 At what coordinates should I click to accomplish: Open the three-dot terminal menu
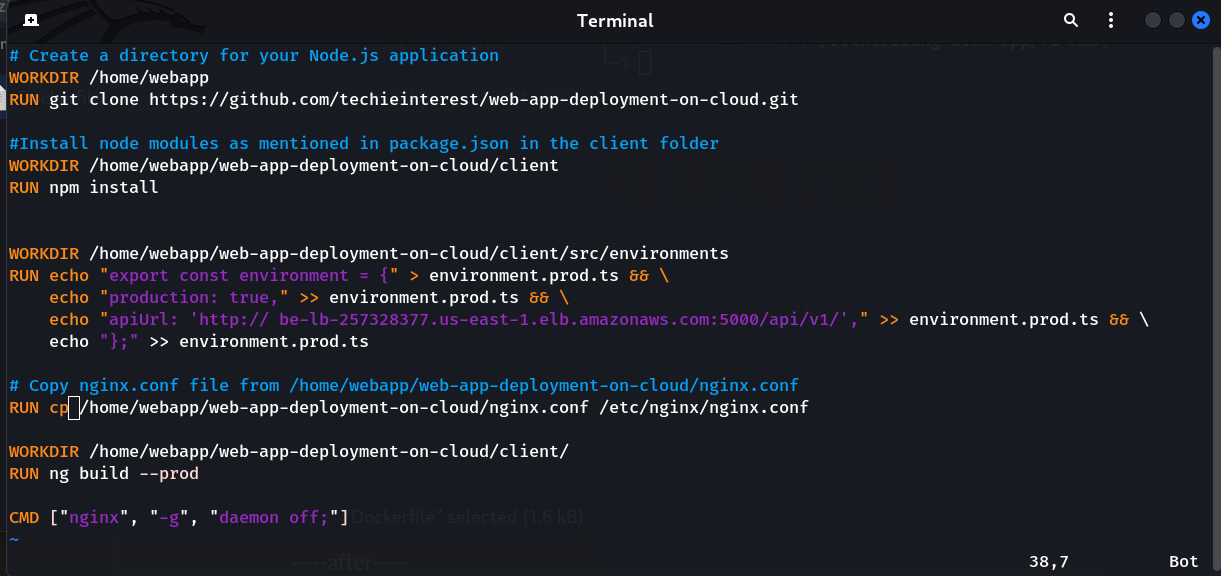coord(1111,20)
